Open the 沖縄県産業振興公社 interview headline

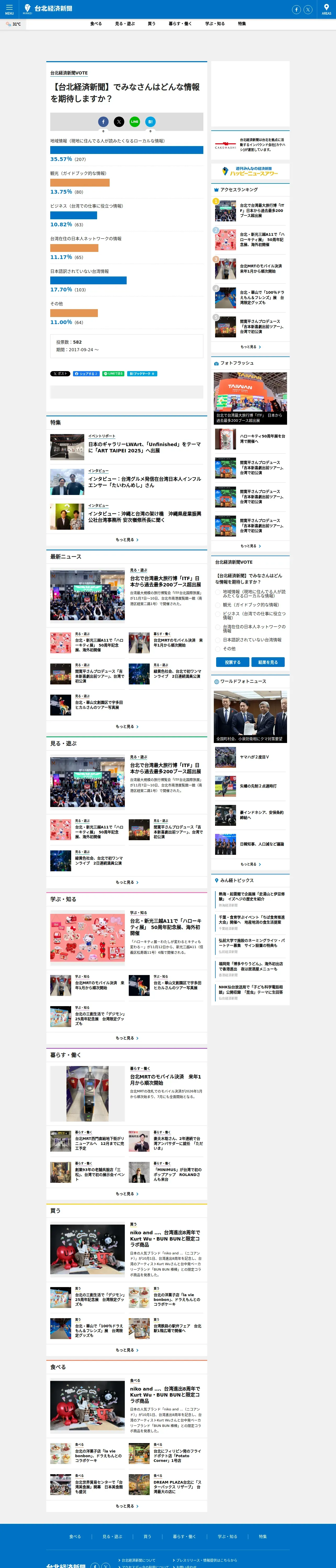[x=144, y=517]
